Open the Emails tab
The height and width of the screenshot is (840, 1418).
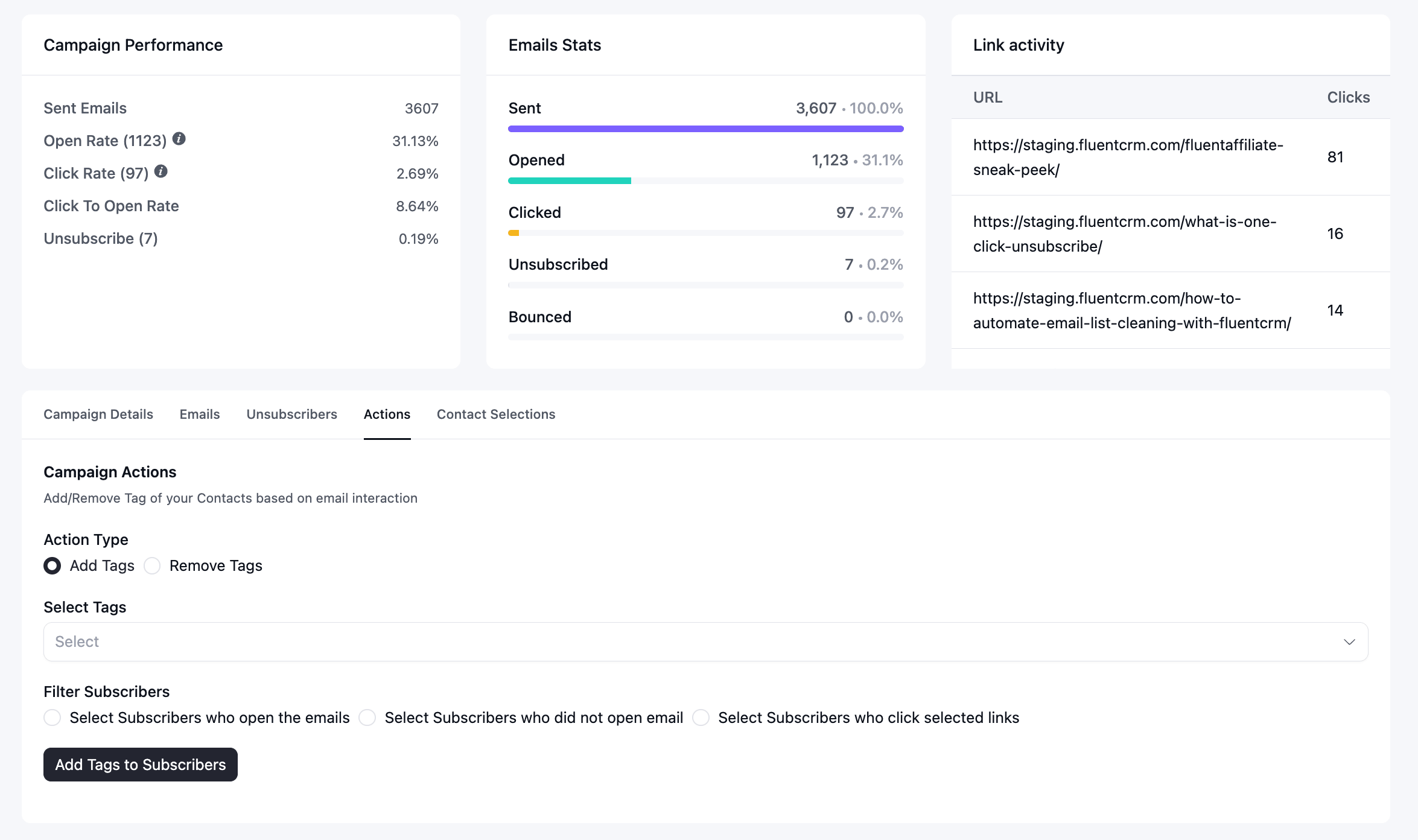tap(200, 414)
